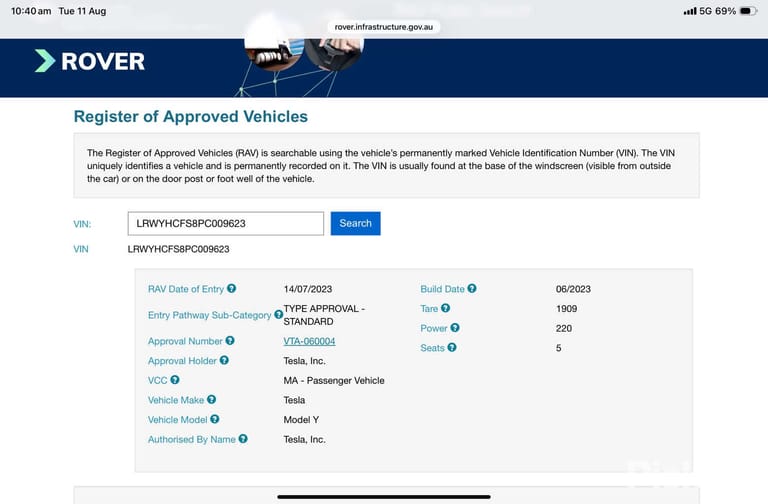Click the Entry Pathway Sub-Category label
Image resolution: width=768 pixels, height=504 pixels.
(x=209, y=315)
